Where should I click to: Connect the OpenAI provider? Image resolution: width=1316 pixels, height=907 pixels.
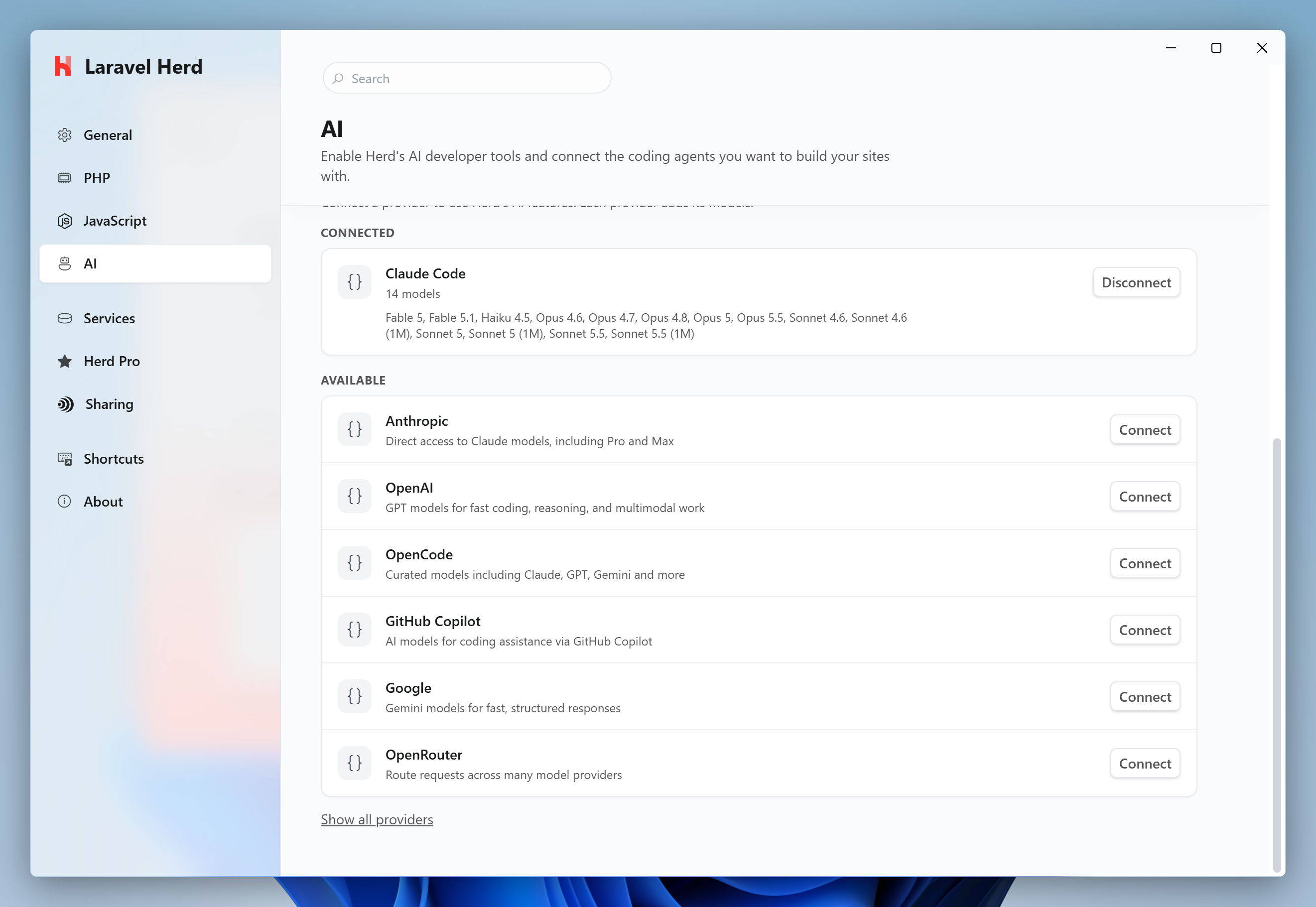coord(1145,497)
